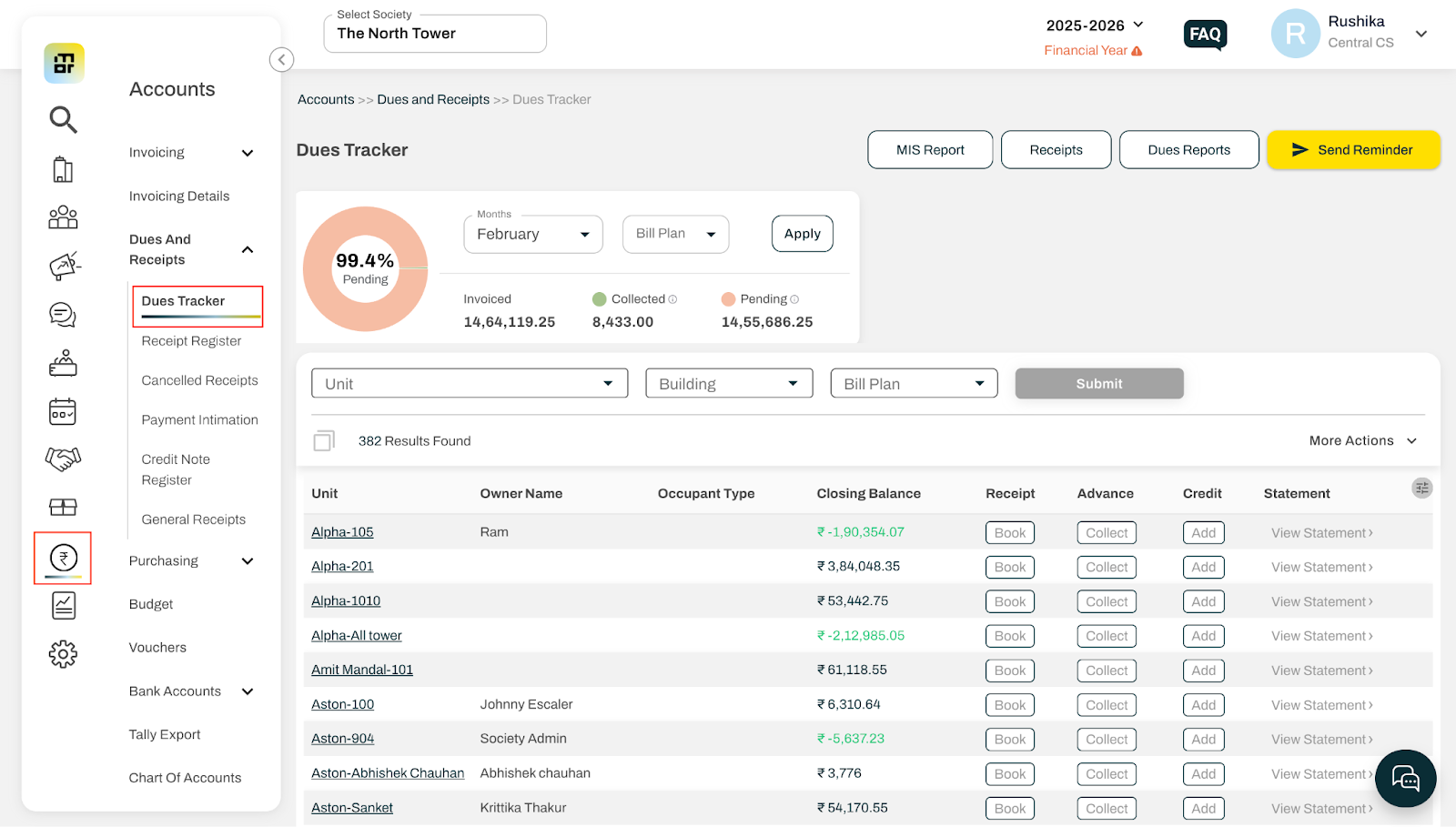This screenshot has height=827, width=1456.
Task: Open table column settings icon
Action: (x=1421, y=489)
